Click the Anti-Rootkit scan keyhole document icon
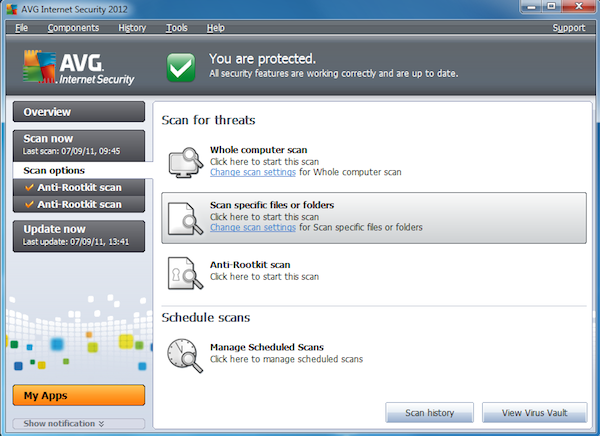 186,273
